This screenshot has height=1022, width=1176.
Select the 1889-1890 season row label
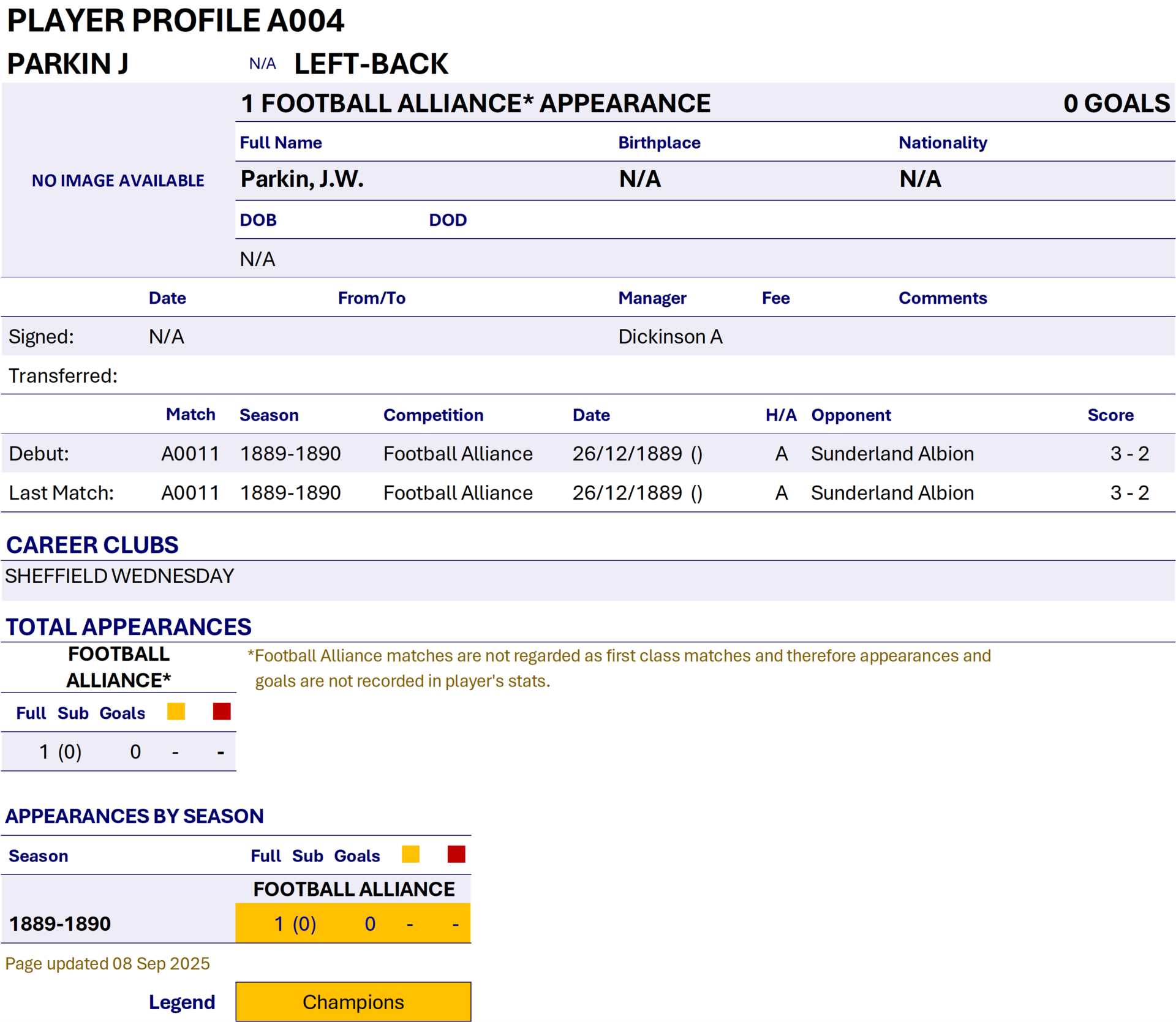[x=60, y=923]
